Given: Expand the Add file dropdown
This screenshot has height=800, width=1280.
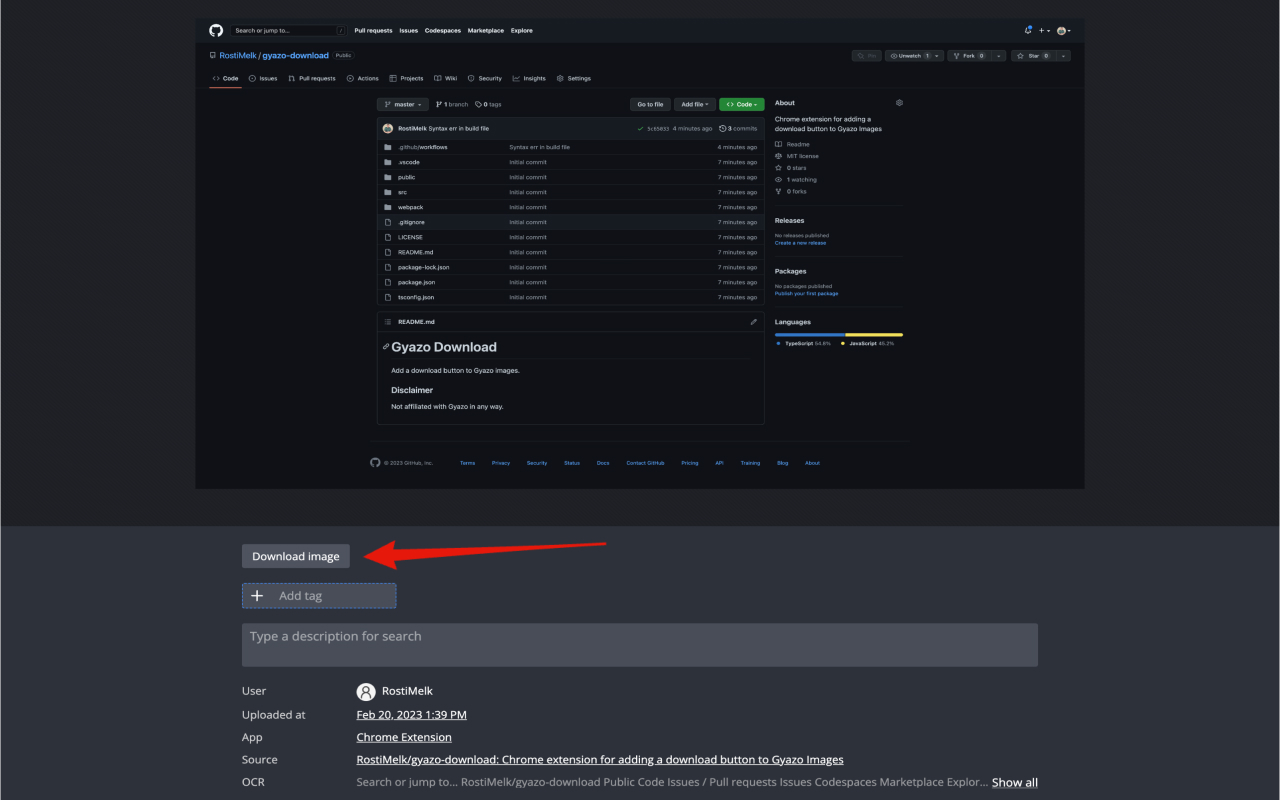Looking at the screenshot, I should 694,103.
